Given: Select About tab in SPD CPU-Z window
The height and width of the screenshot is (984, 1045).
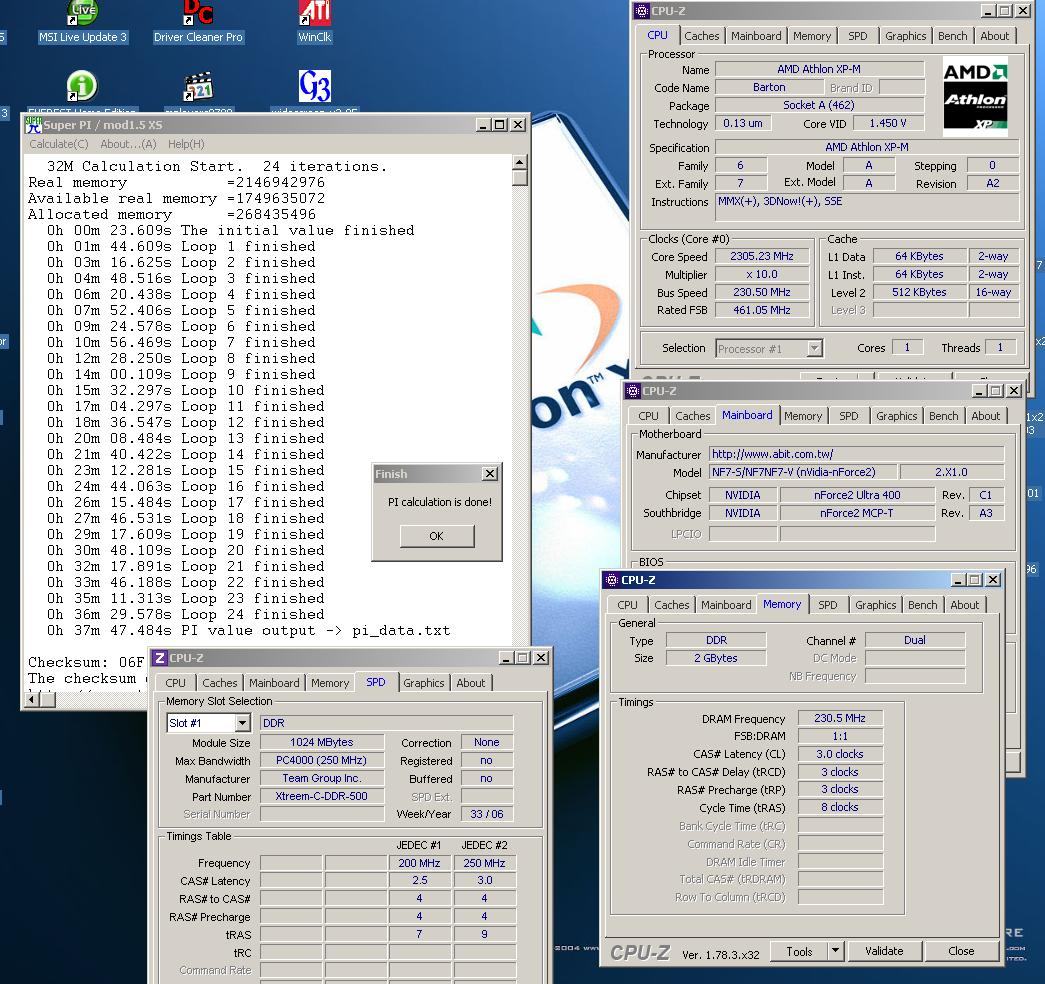Looking at the screenshot, I should tap(471, 683).
